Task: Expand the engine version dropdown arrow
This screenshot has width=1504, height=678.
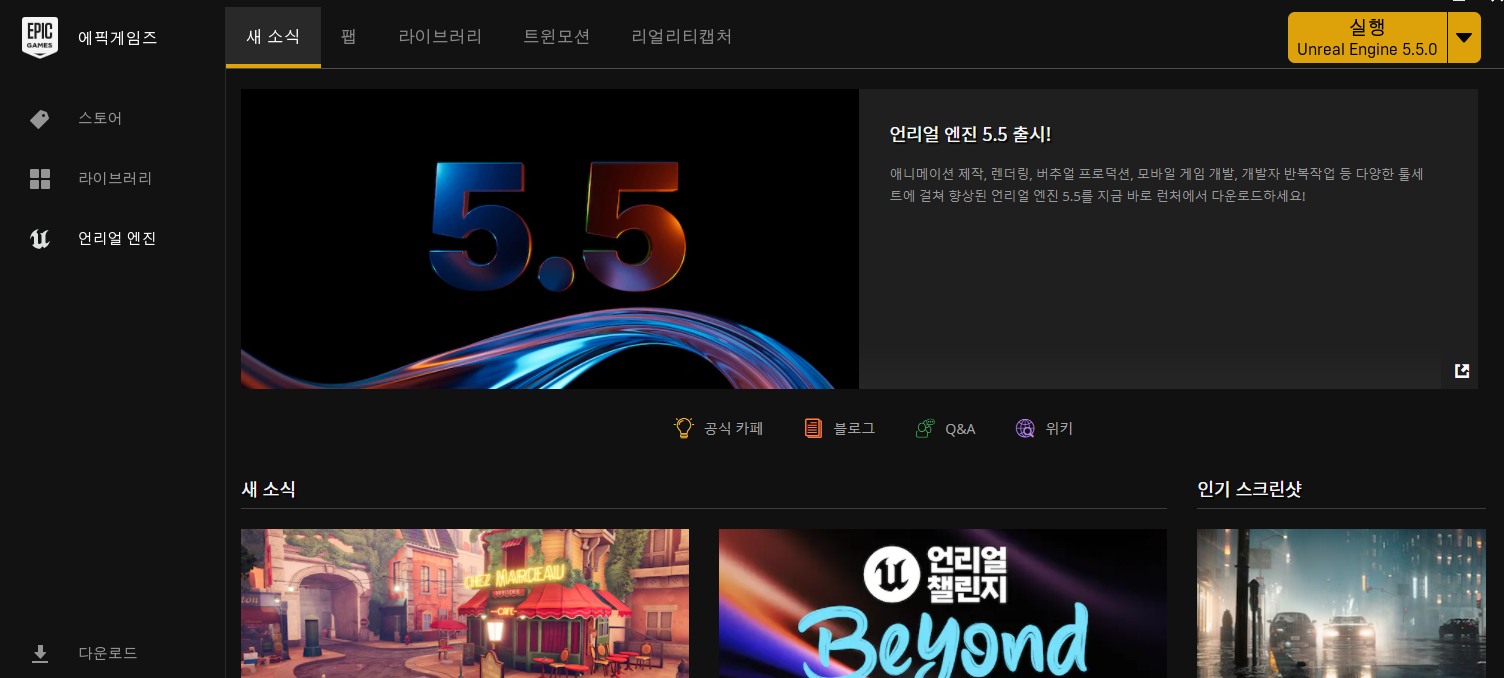Action: [1464, 38]
